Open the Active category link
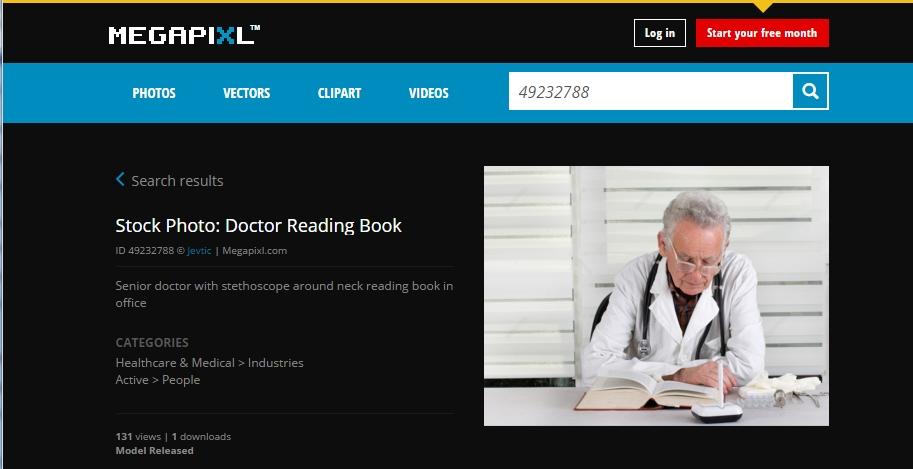 (132, 380)
